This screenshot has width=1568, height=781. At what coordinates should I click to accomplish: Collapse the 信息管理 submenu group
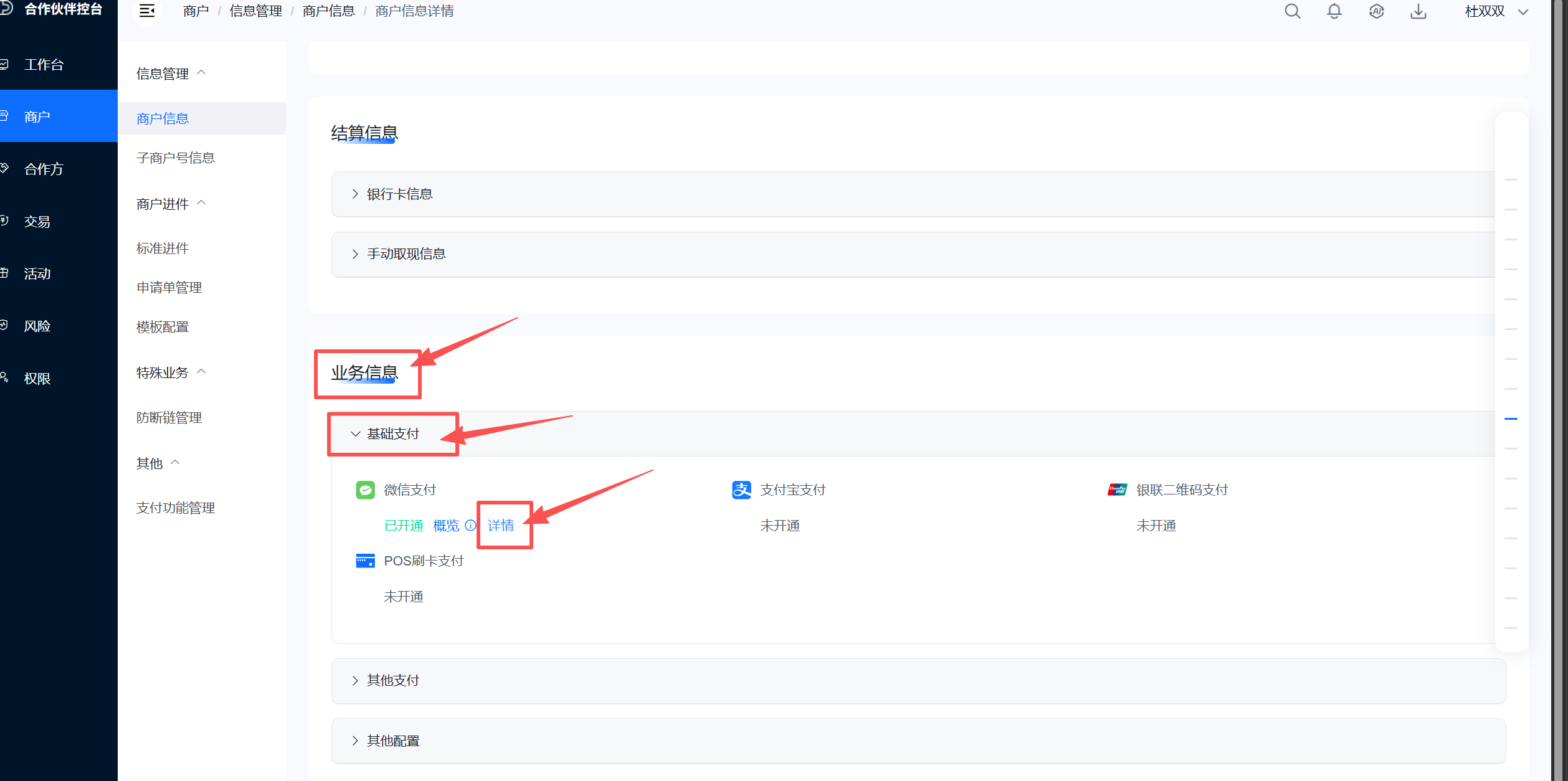click(171, 73)
